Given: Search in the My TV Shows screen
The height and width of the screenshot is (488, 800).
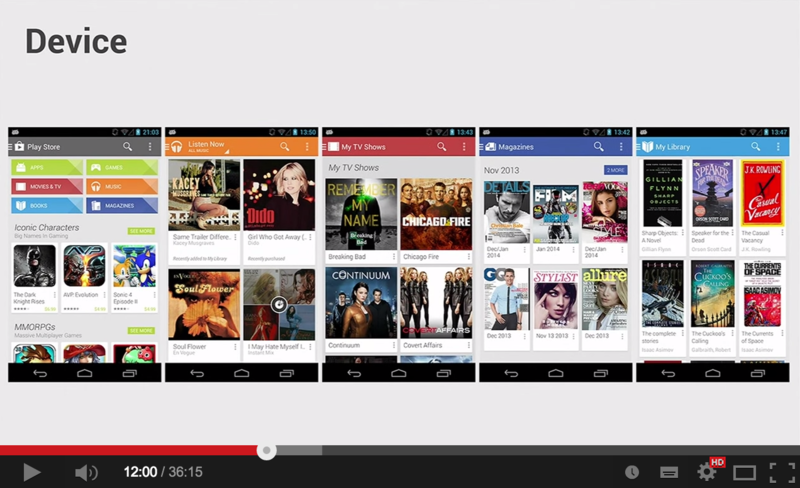Looking at the screenshot, I should [442, 147].
